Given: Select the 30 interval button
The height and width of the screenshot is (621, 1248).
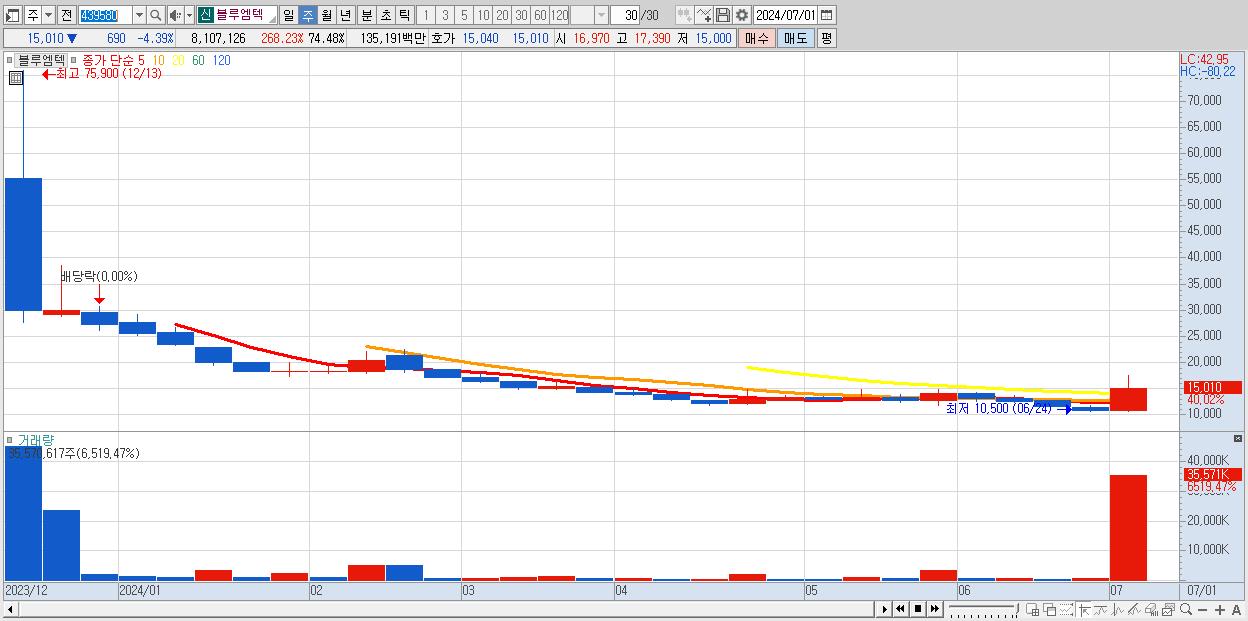Looking at the screenshot, I should pos(521,15).
